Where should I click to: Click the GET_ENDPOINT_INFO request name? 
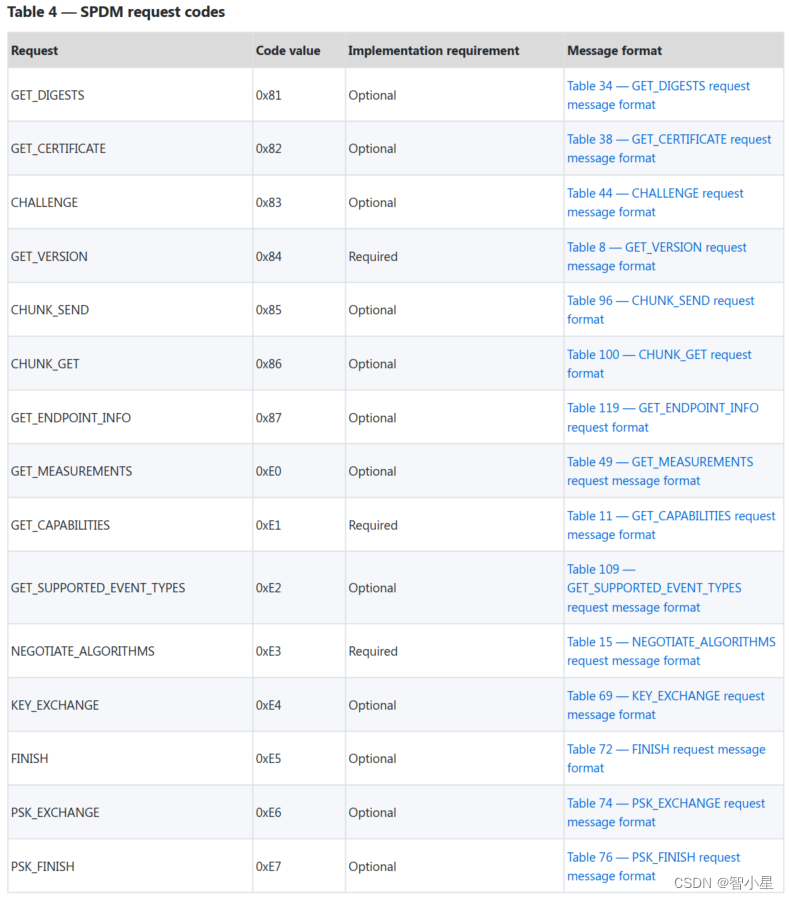pyautogui.click(x=71, y=417)
